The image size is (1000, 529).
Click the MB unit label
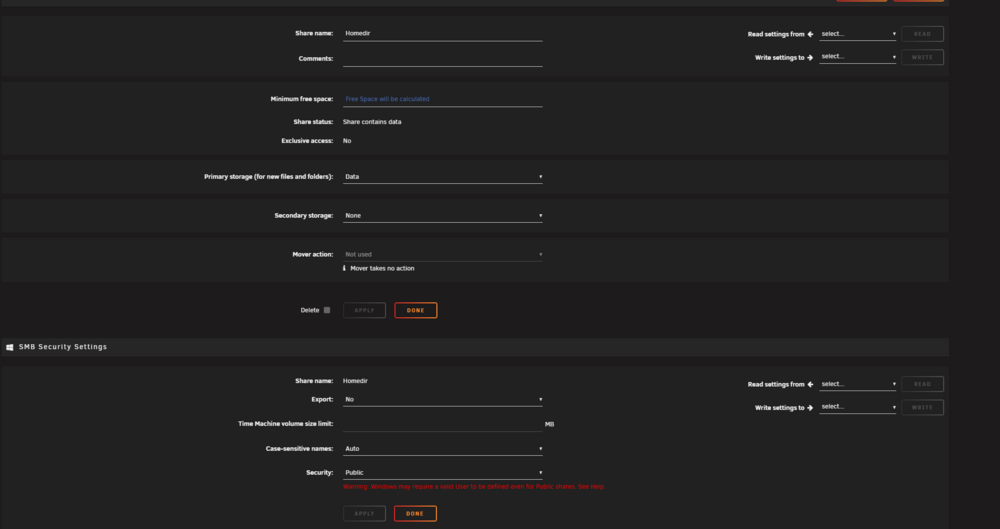(x=550, y=424)
